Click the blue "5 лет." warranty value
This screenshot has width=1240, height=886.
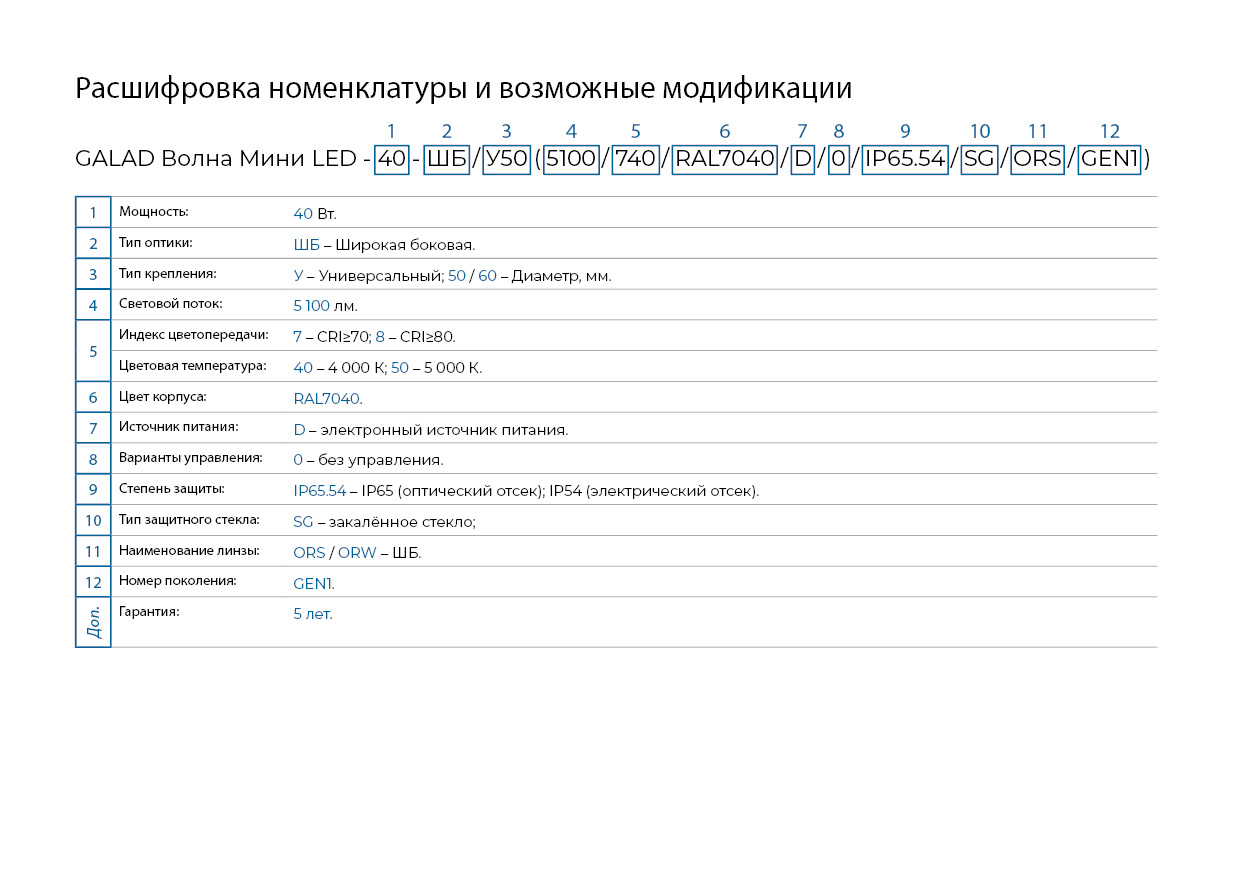[x=313, y=614]
